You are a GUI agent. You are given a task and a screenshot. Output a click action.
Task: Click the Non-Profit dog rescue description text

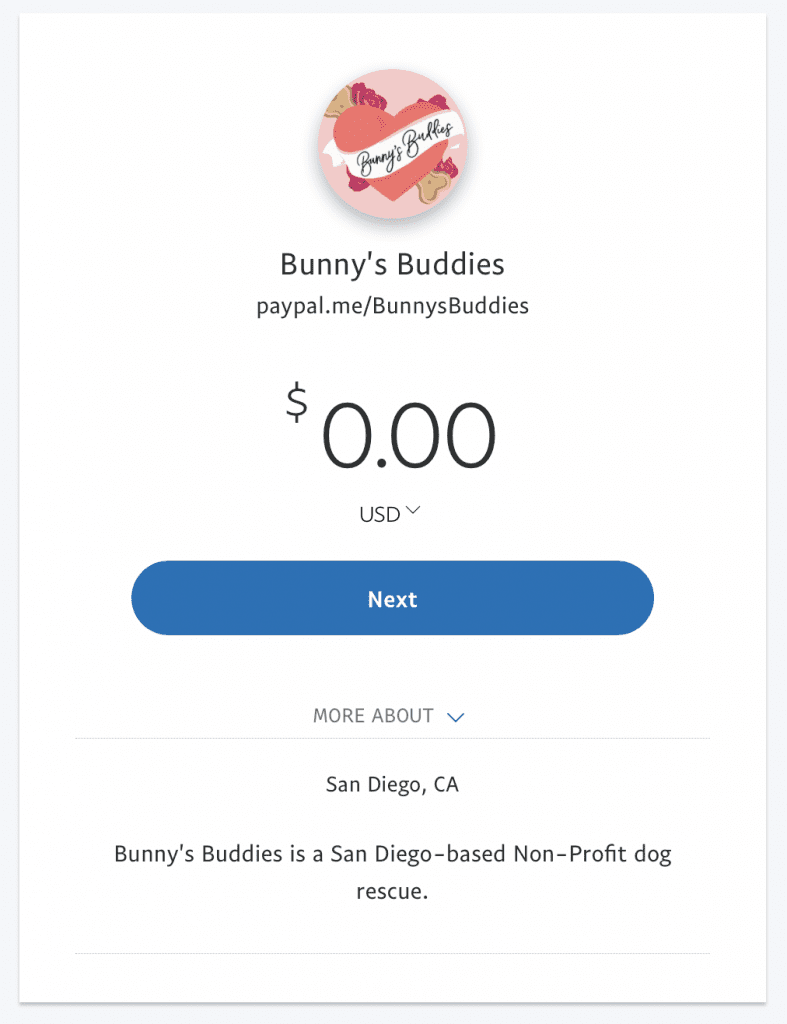pos(393,872)
